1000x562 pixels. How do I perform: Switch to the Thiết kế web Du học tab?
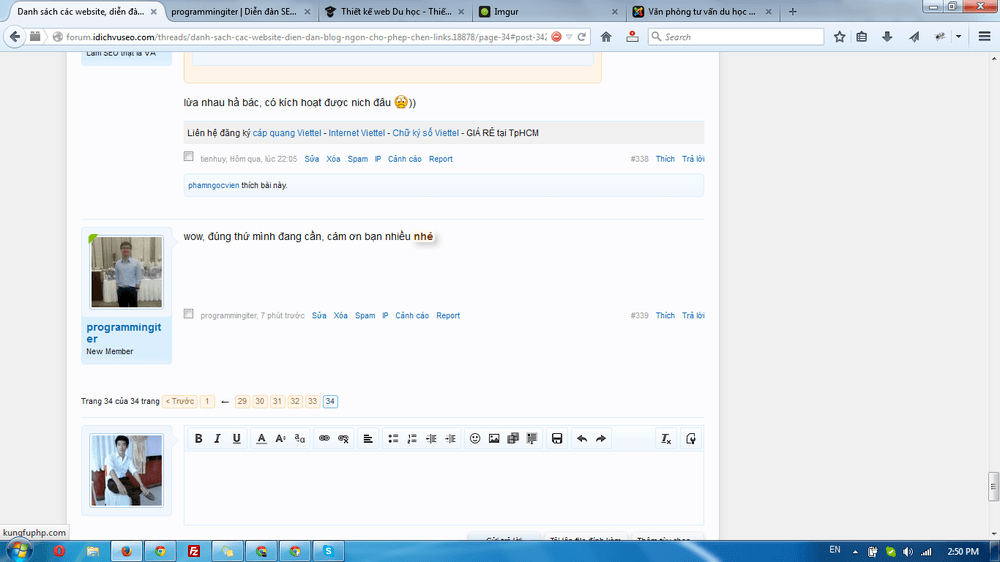pos(395,11)
